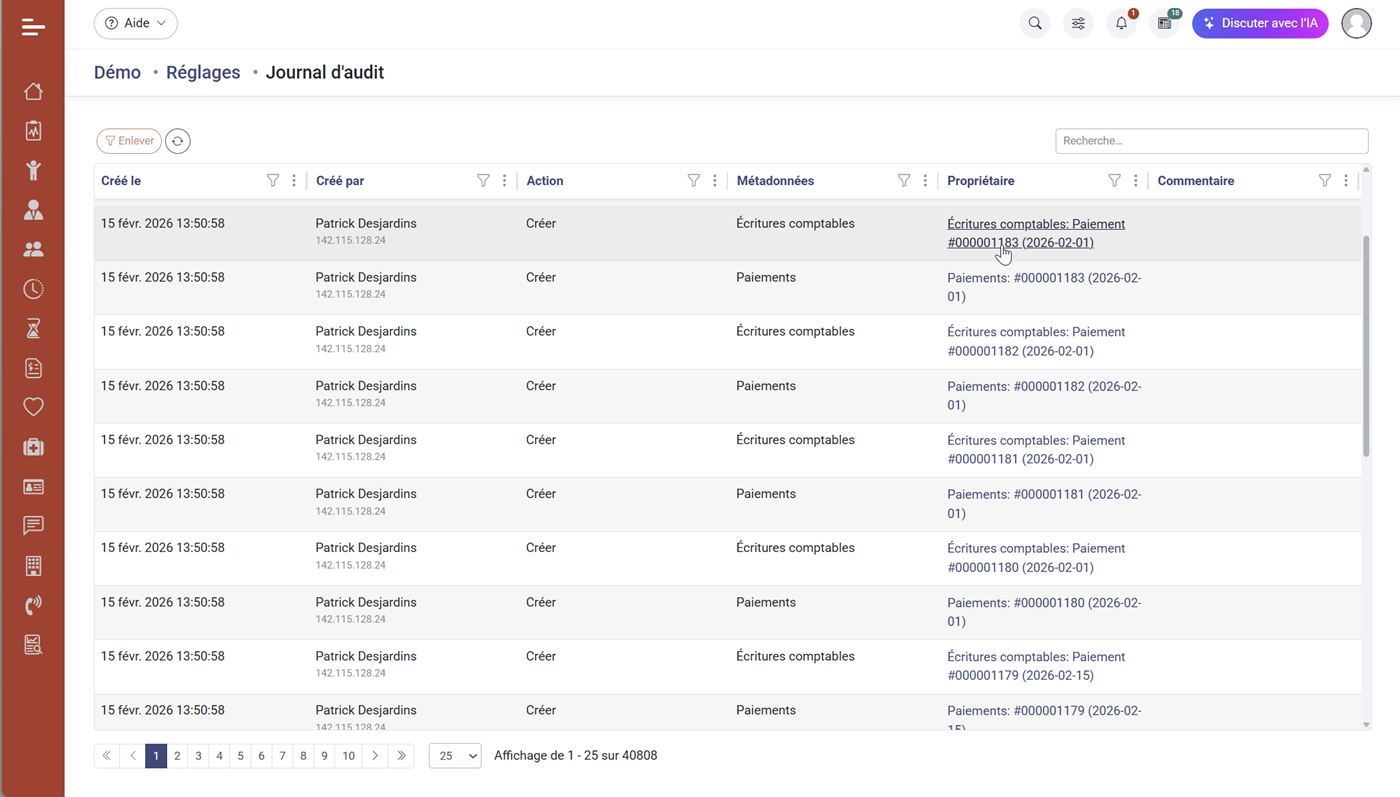
Task: Go to page 5 in pagination
Action: coord(240,756)
